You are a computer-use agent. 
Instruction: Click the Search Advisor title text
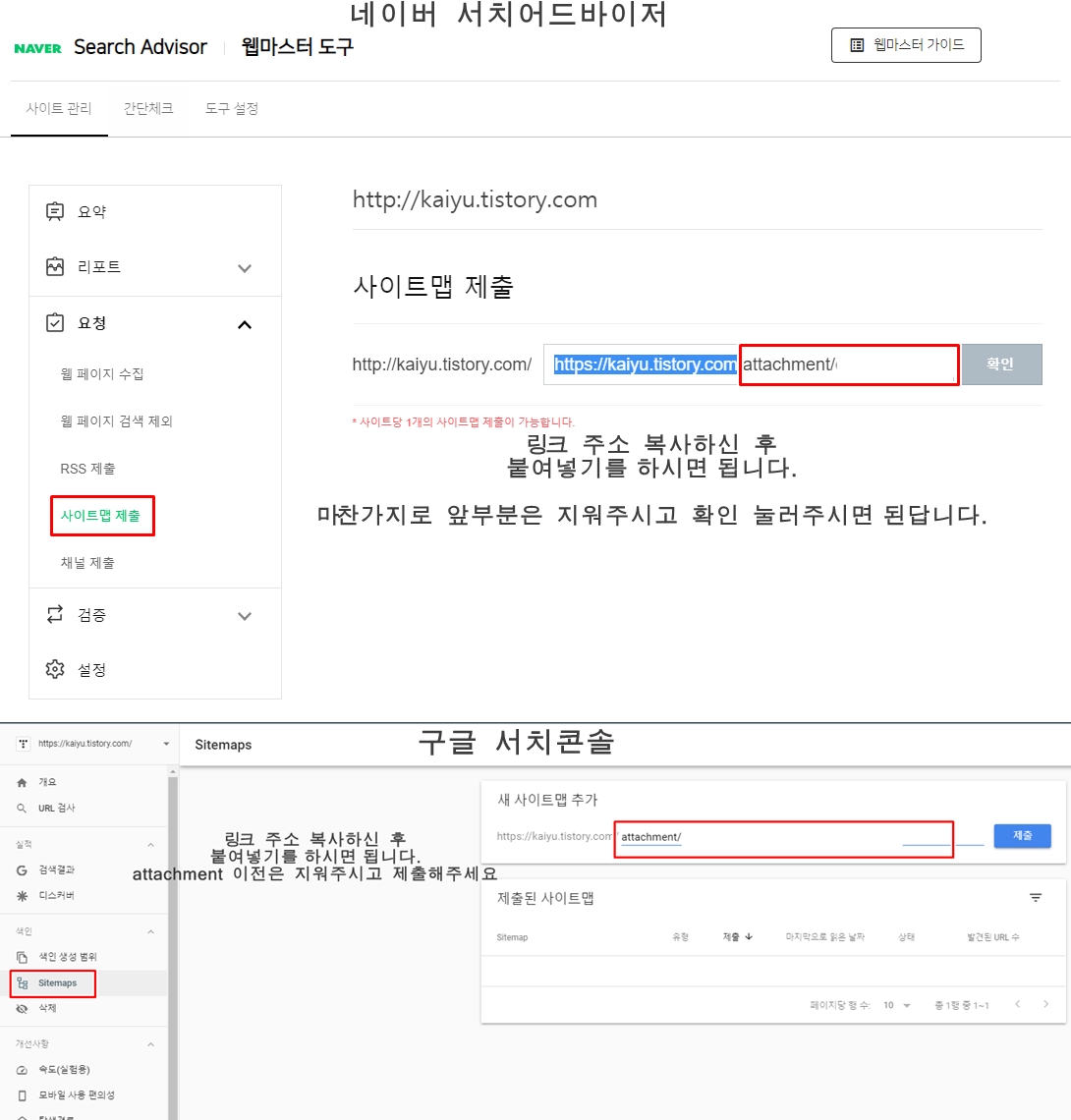tap(141, 47)
